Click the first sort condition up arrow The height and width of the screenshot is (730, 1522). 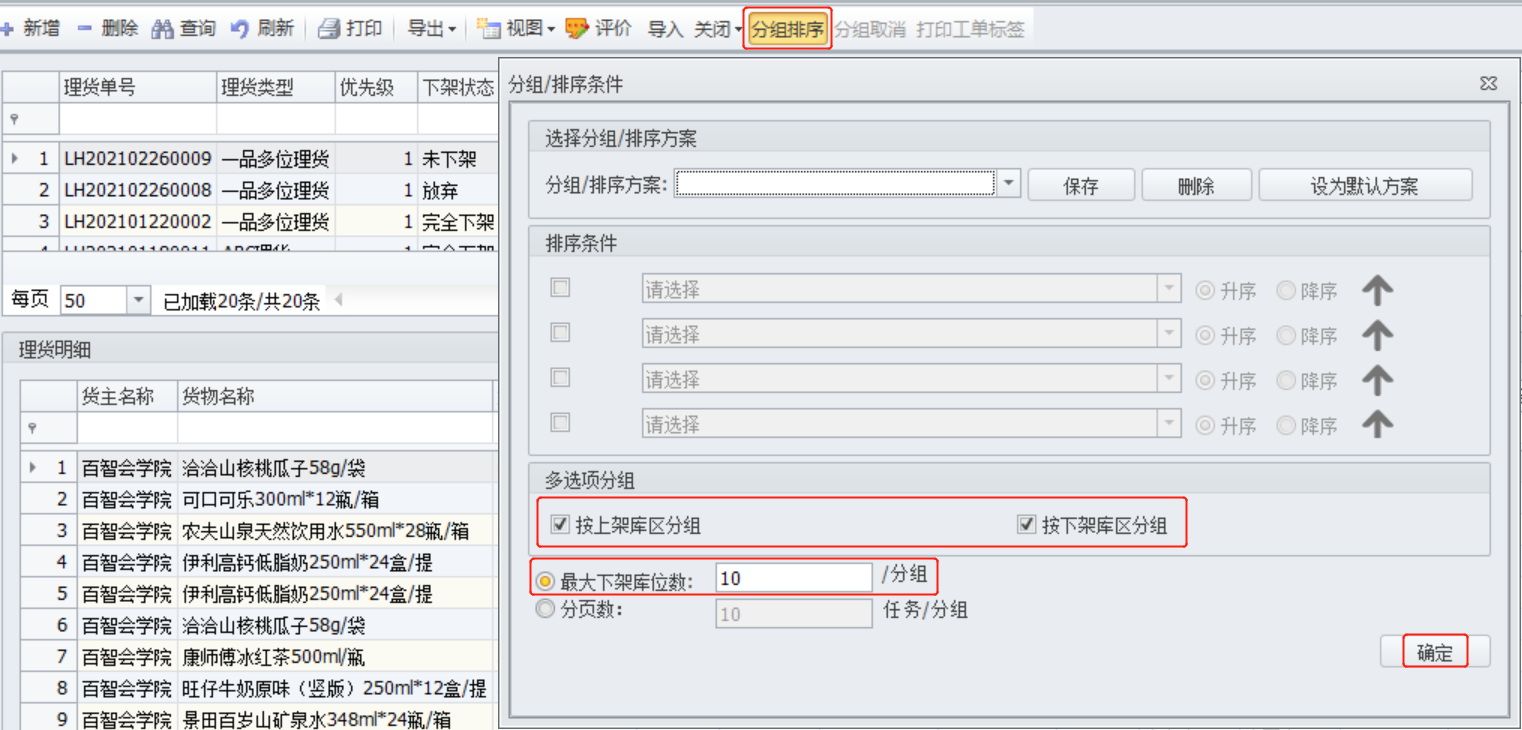(x=1377, y=291)
